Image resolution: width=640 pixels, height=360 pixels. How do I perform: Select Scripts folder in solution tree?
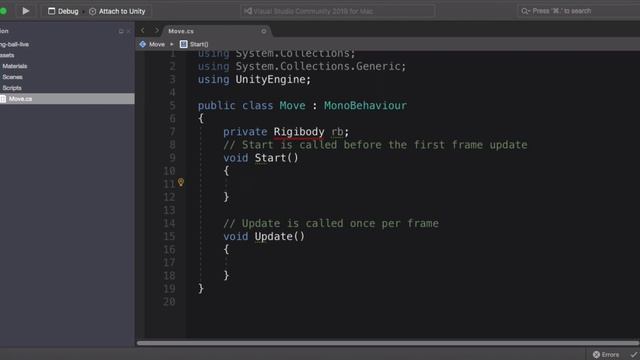point(12,88)
